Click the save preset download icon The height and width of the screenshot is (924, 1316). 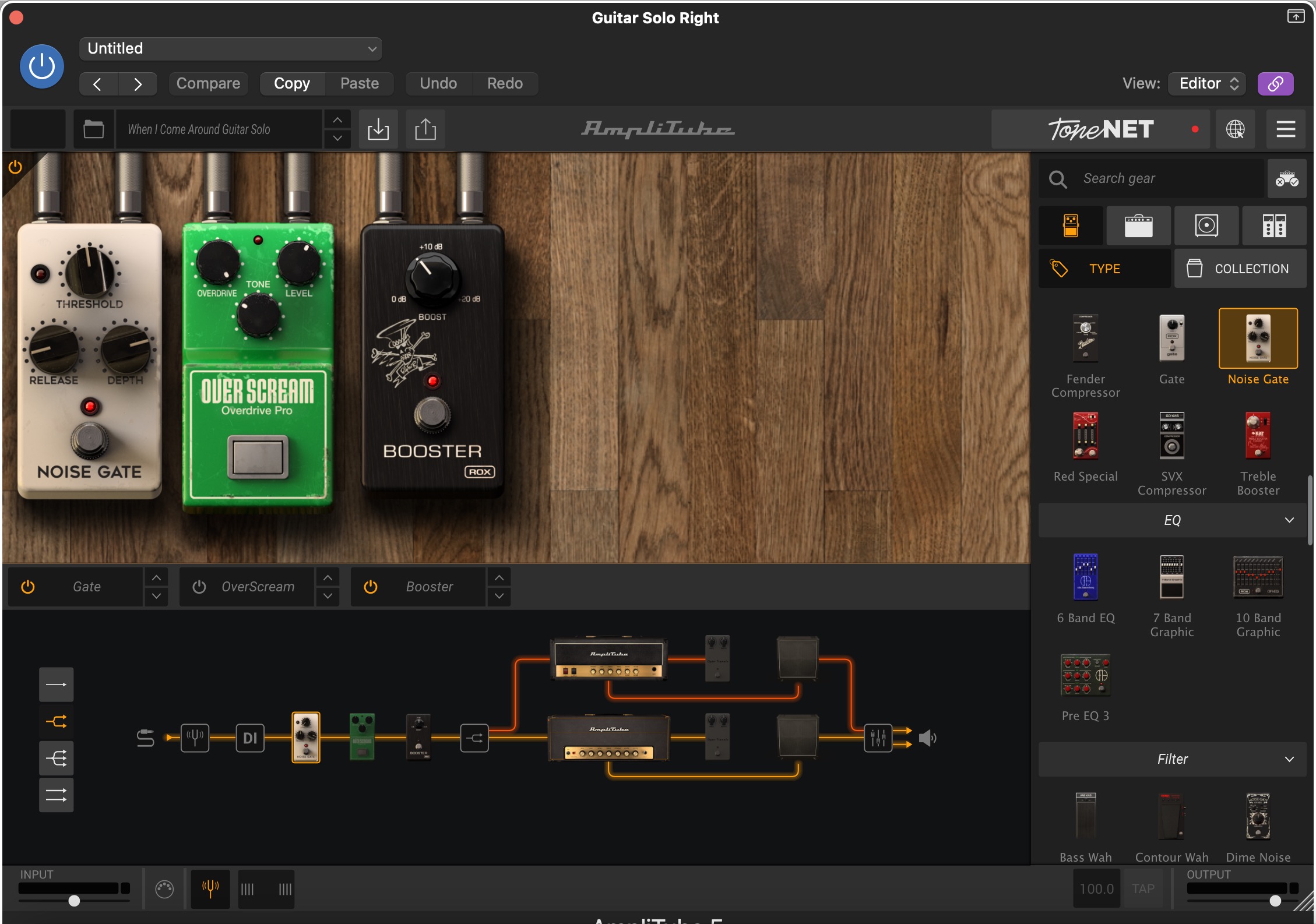pos(378,129)
